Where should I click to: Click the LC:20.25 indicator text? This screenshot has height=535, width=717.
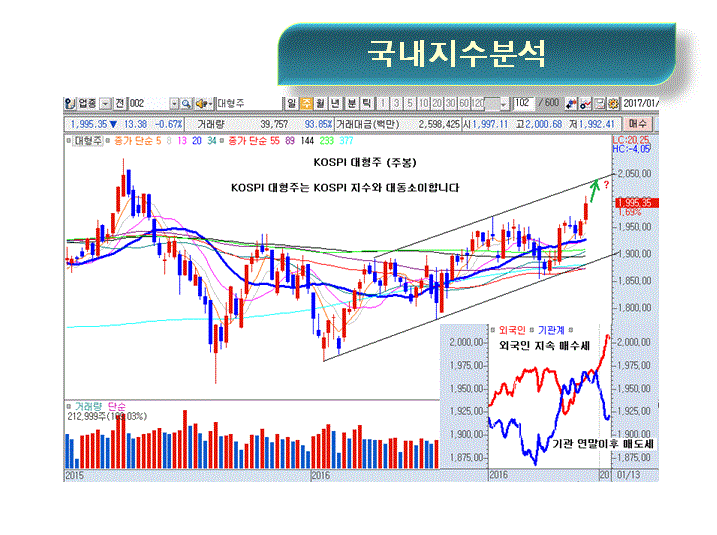631,140
